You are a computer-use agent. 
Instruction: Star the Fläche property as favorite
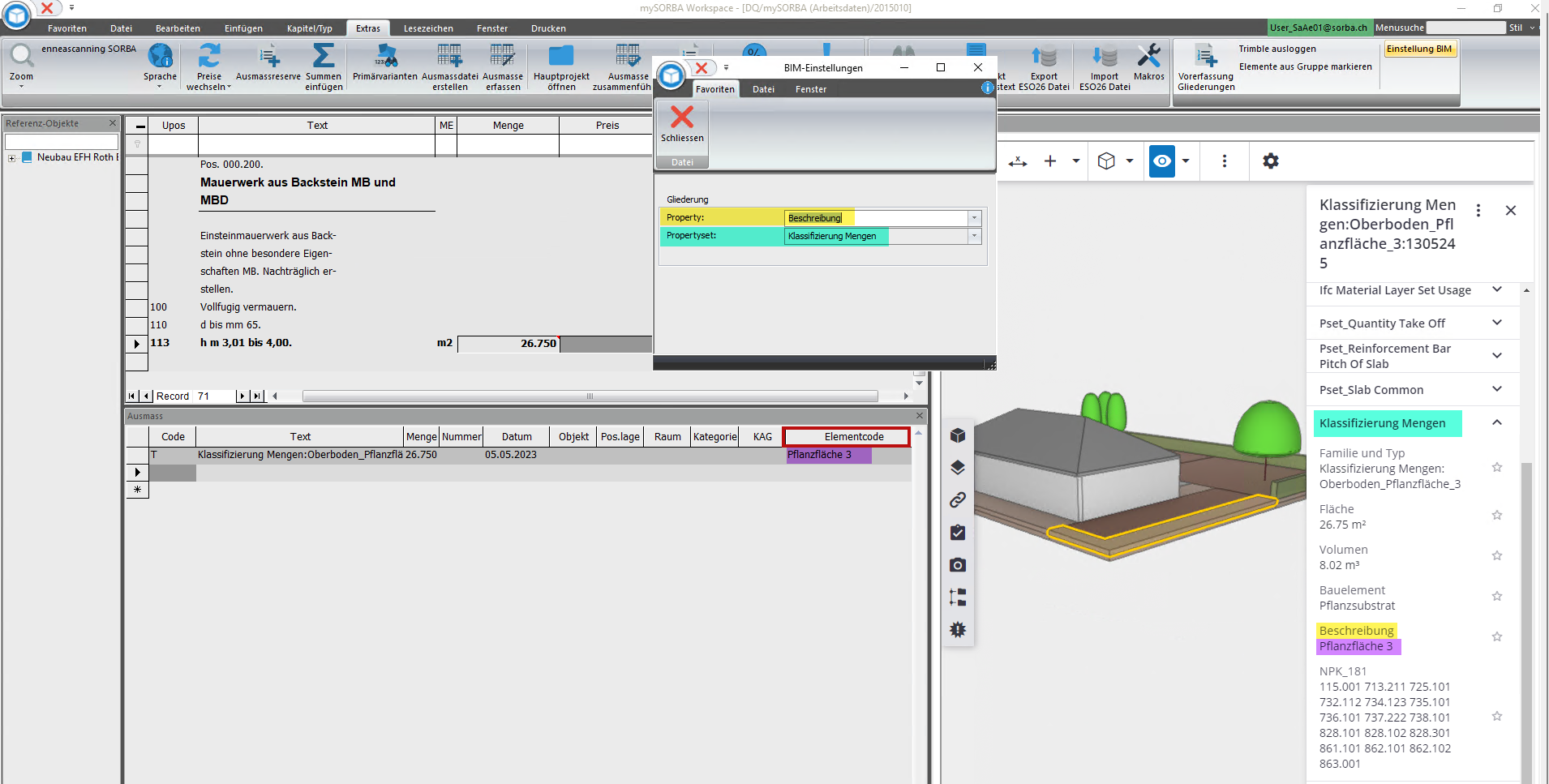pos(1497,516)
